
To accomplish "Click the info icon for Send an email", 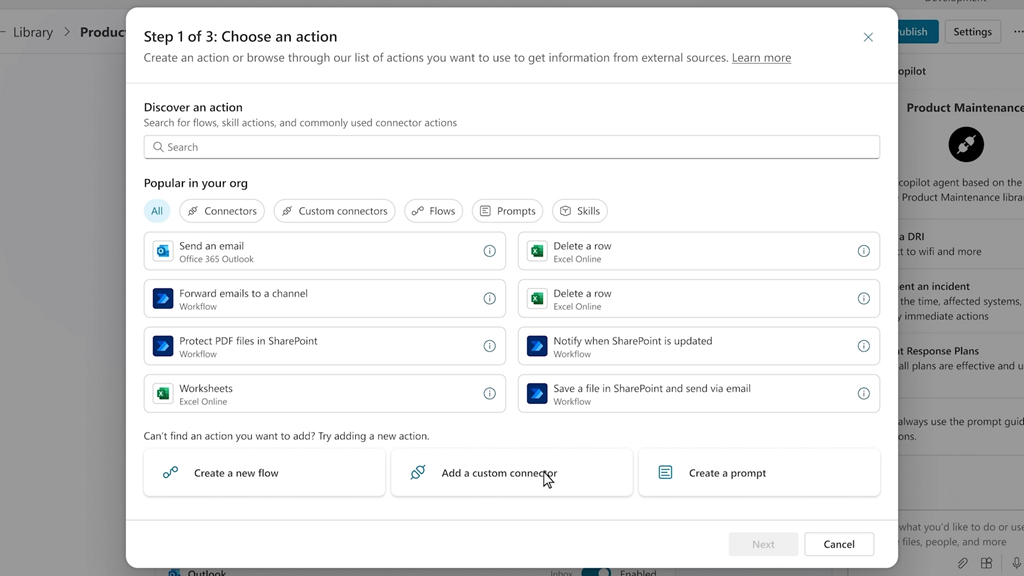I will tap(490, 251).
